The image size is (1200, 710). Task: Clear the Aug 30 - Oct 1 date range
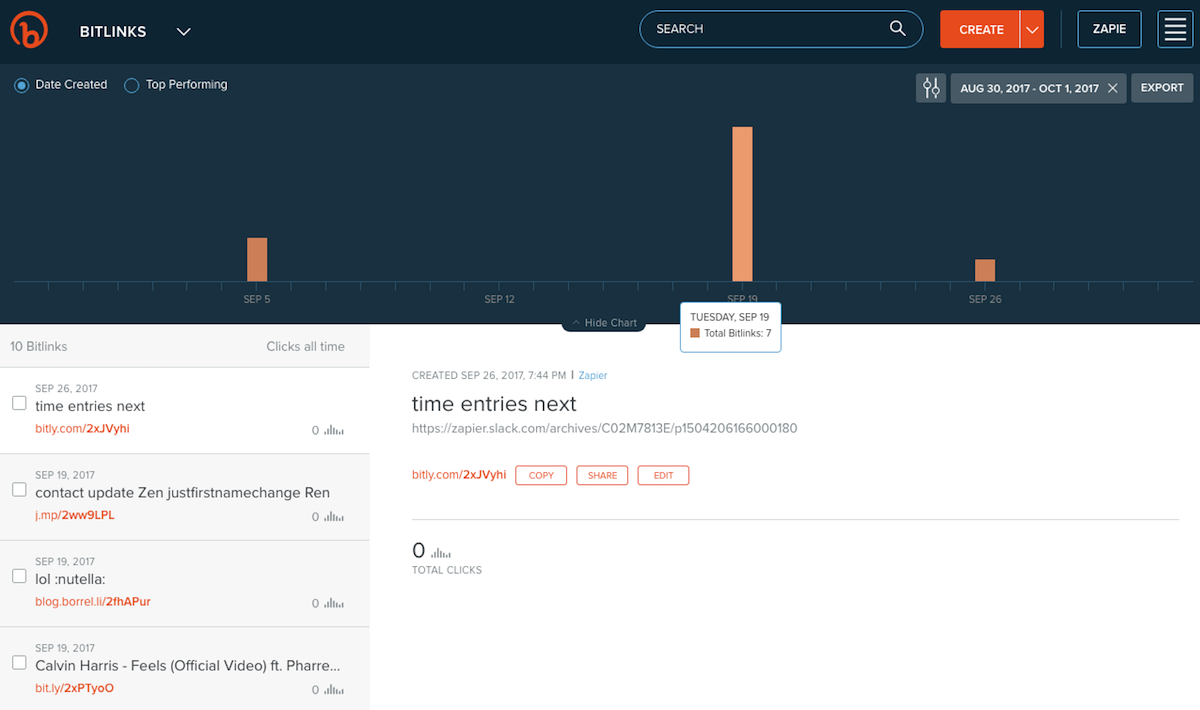(1113, 88)
